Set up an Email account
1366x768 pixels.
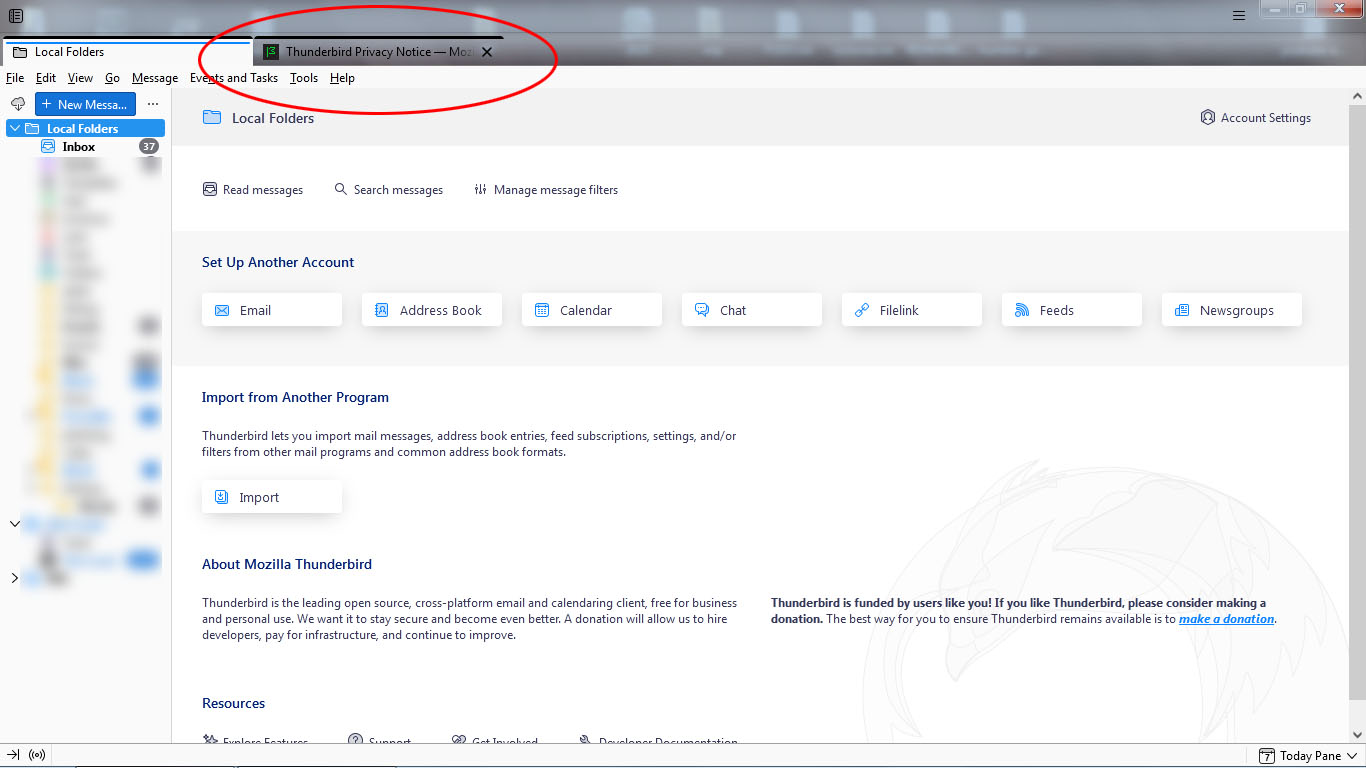[272, 310]
